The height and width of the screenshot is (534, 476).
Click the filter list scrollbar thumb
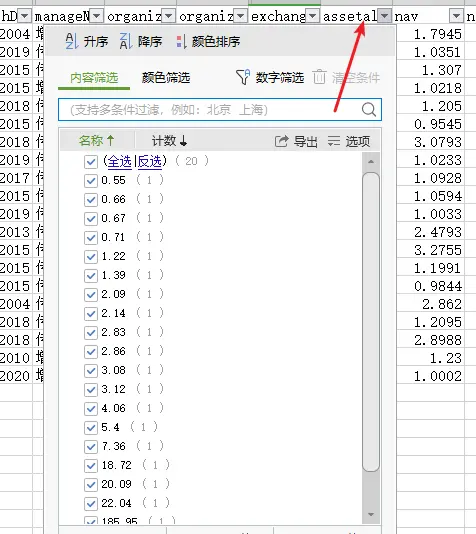coord(371,322)
